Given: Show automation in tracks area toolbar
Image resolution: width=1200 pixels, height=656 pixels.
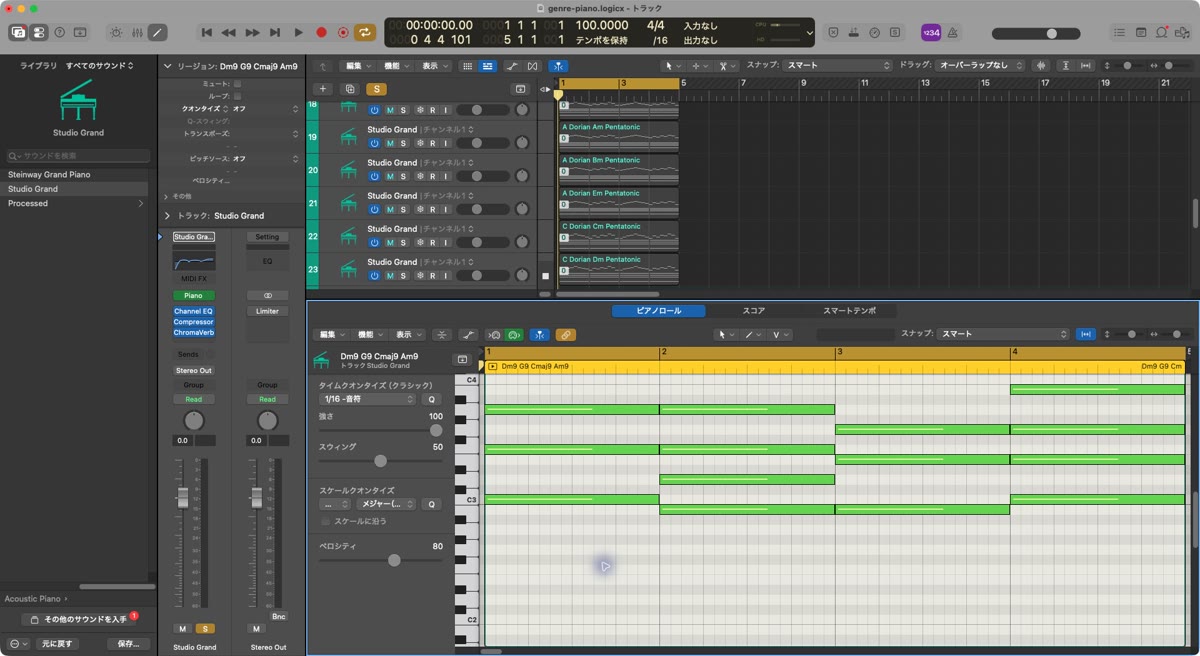Looking at the screenshot, I should pos(512,66).
